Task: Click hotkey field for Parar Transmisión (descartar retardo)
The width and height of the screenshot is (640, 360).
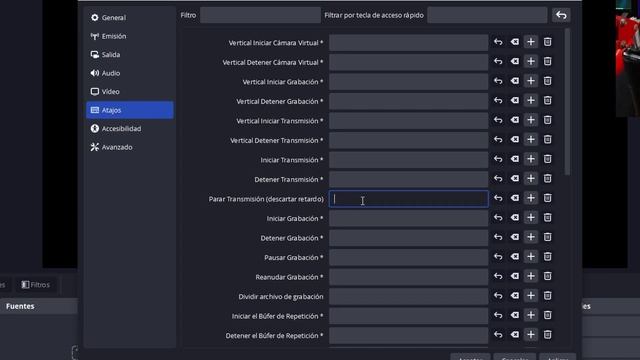Action: click(x=408, y=199)
